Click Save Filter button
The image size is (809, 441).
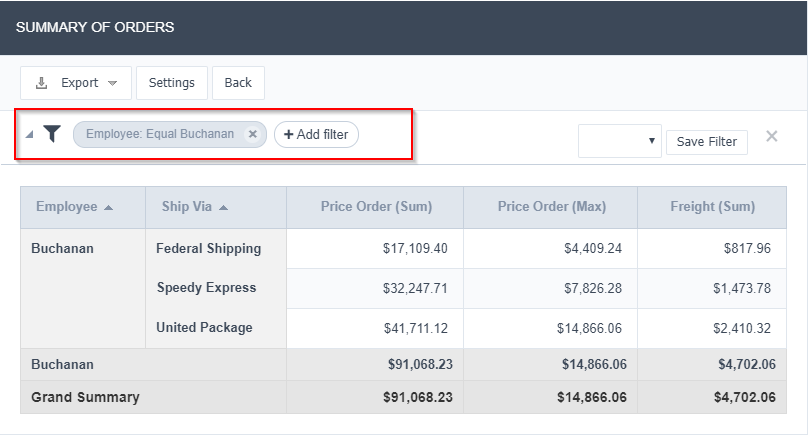[707, 142]
